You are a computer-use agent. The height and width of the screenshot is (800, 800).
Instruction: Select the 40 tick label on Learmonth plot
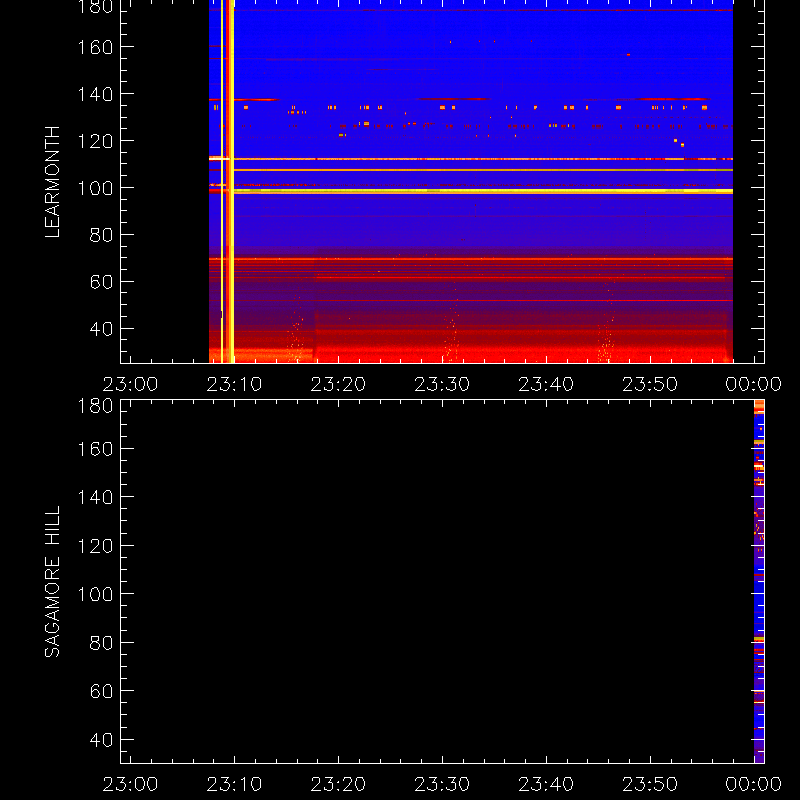click(101, 329)
